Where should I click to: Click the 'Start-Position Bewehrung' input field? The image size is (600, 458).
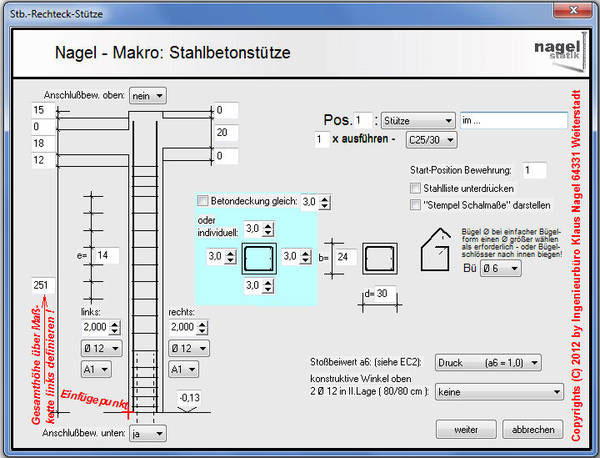(534, 171)
